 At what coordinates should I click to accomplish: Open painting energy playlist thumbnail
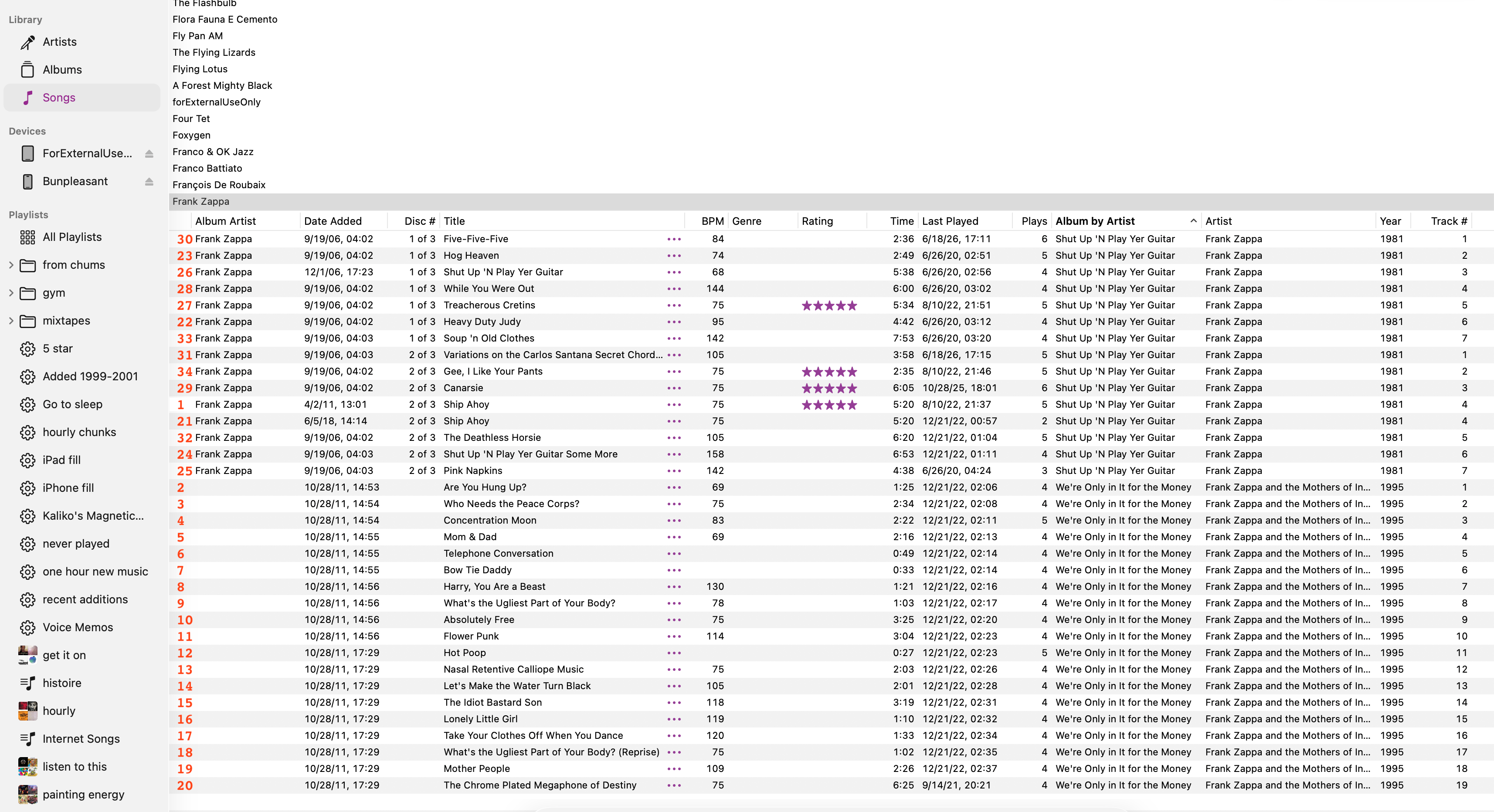27,795
